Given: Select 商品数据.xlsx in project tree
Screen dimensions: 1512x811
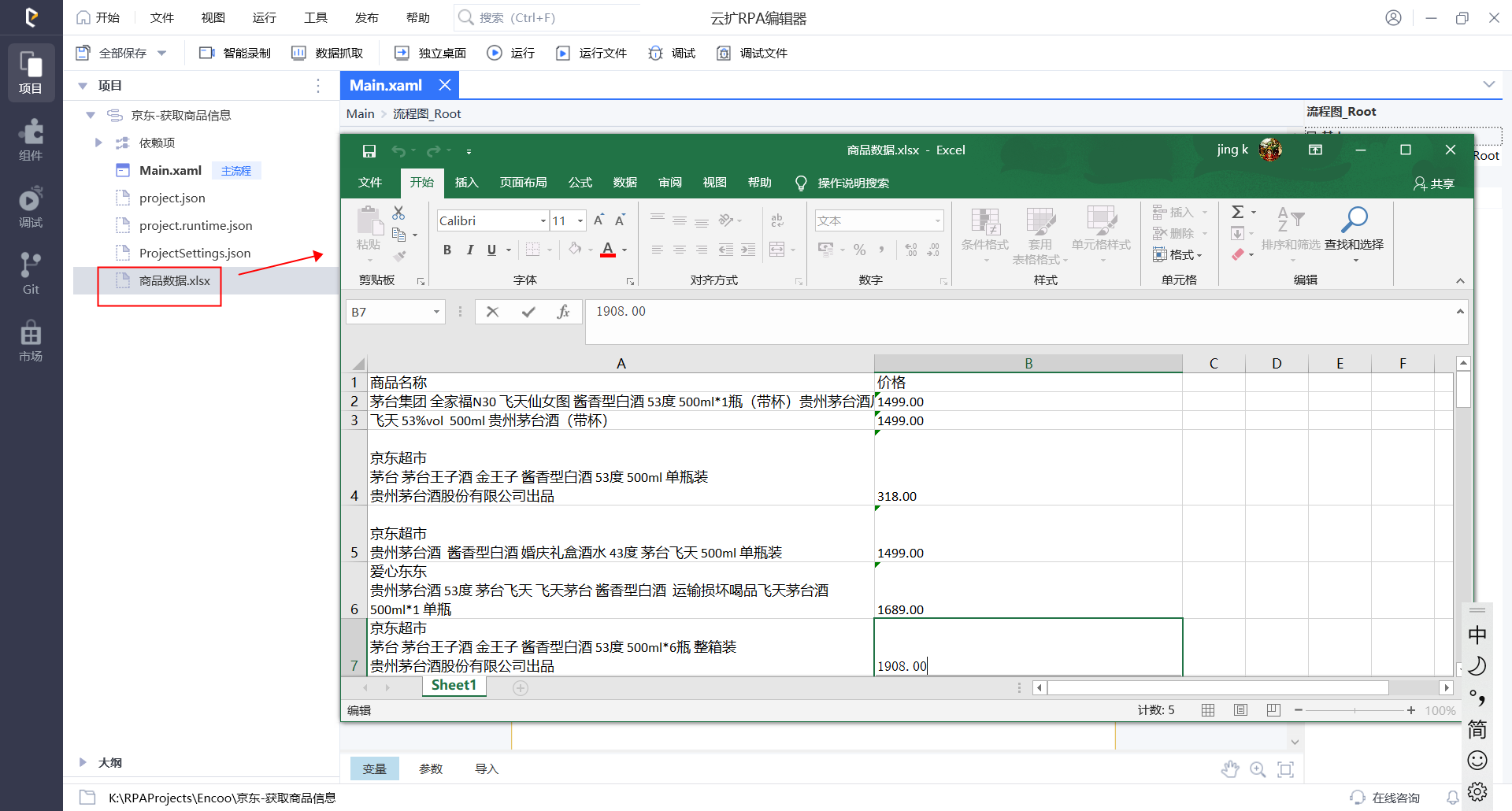Looking at the screenshot, I should (175, 280).
